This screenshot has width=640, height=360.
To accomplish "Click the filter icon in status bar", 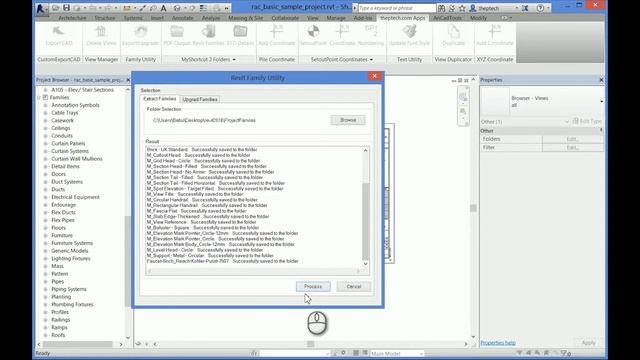I will (x=564, y=353).
